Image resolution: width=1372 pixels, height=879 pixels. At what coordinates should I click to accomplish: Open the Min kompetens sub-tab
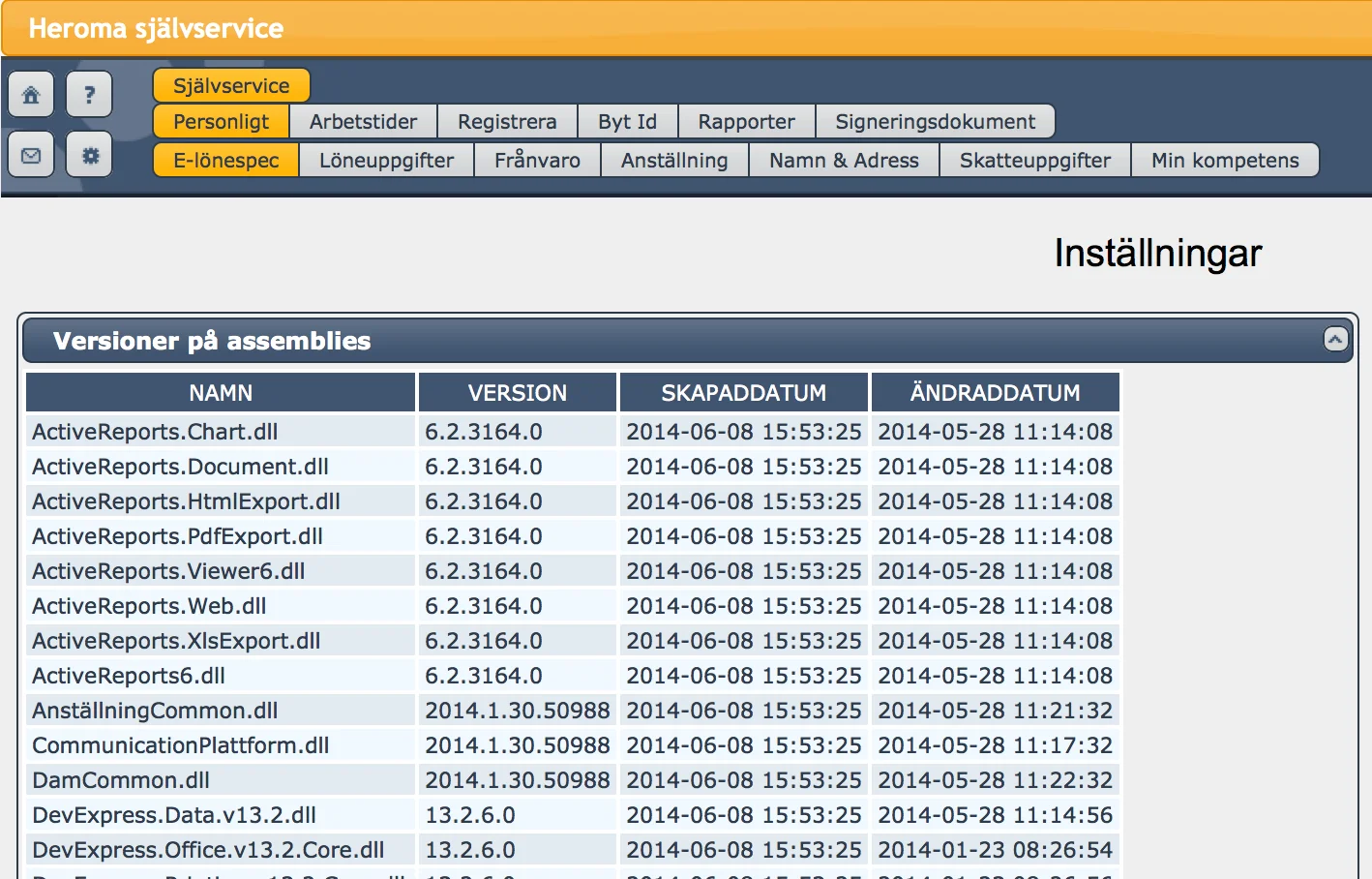(x=1225, y=161)
